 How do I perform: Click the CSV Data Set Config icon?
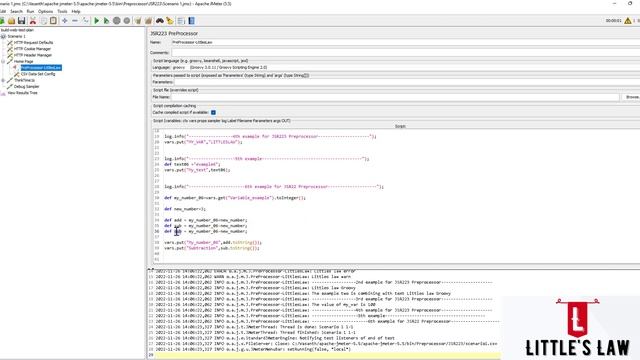point(16,74)
